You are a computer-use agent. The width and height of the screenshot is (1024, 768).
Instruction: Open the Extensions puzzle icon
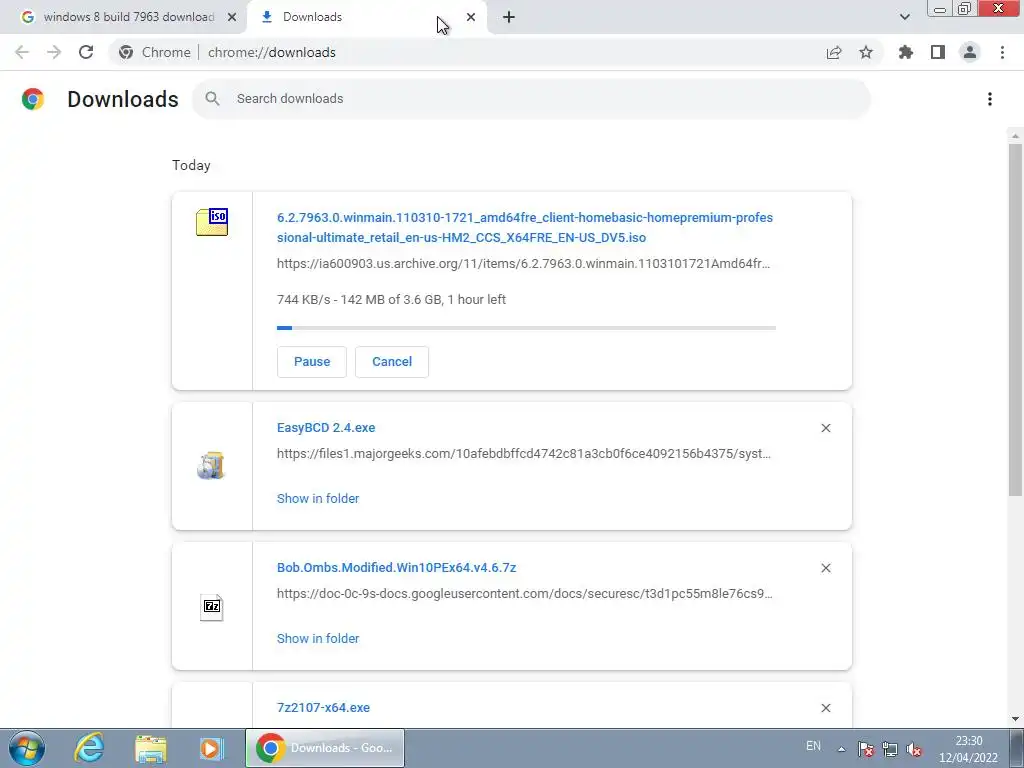[x=906, y=52]
